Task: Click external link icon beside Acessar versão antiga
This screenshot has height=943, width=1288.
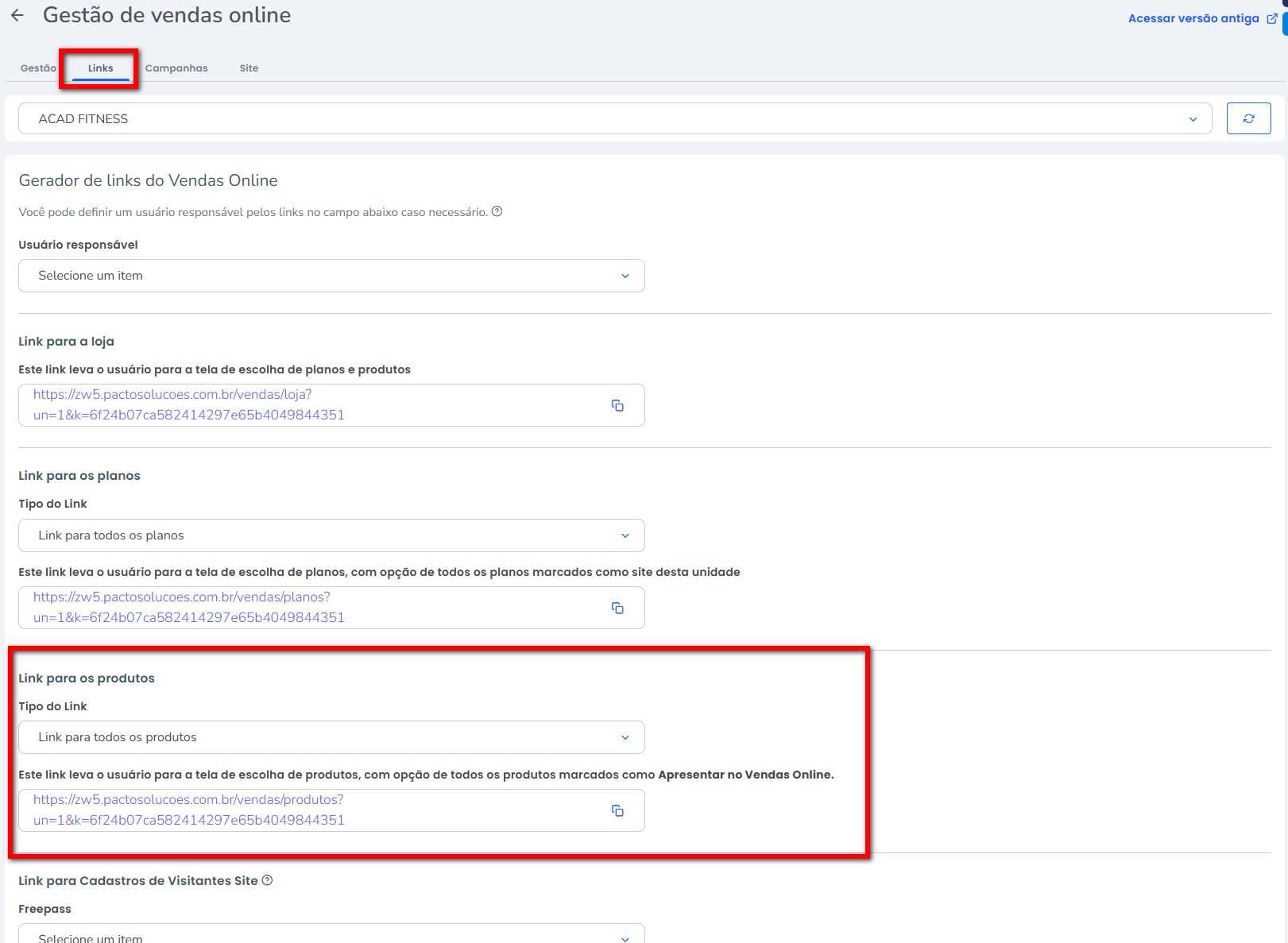Action: point(1271,18)
